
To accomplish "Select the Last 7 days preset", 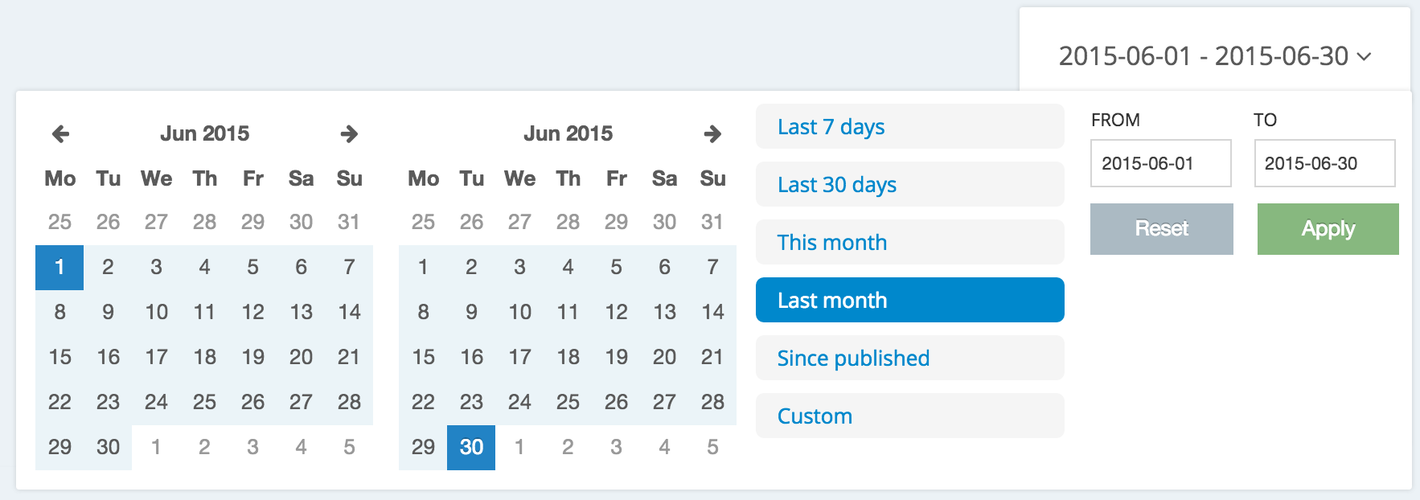I will [910, 127].
